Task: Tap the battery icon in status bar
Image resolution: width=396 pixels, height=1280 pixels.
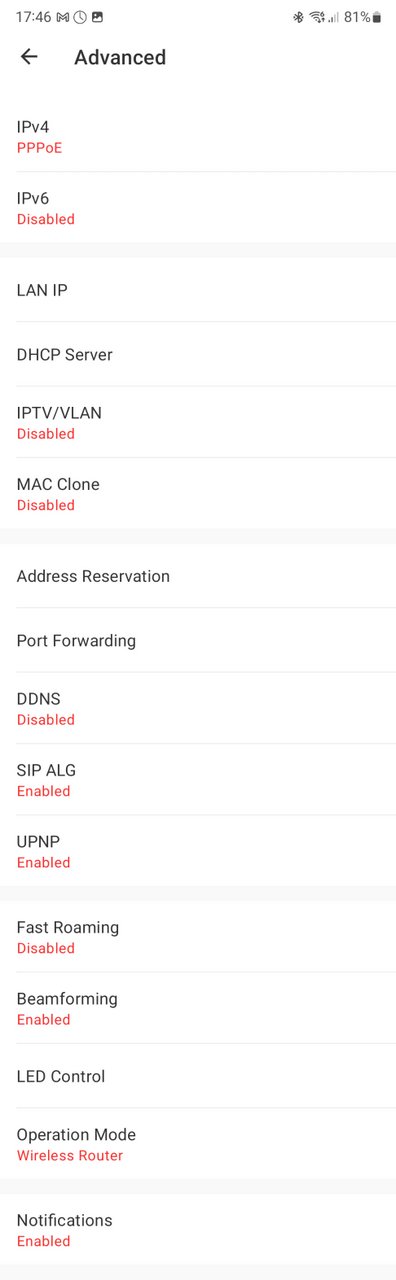Action: (377, 17)
